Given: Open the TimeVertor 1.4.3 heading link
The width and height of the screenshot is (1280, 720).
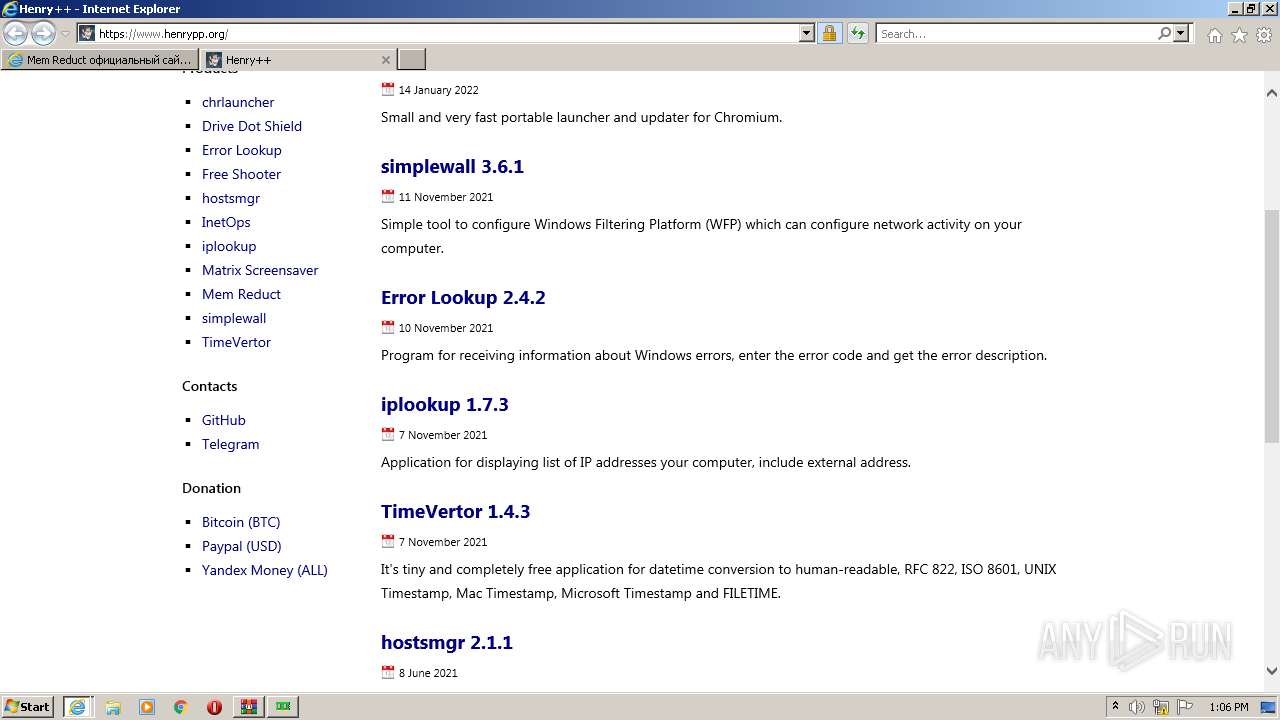Looking at the screenshot, I should (455, 511).
